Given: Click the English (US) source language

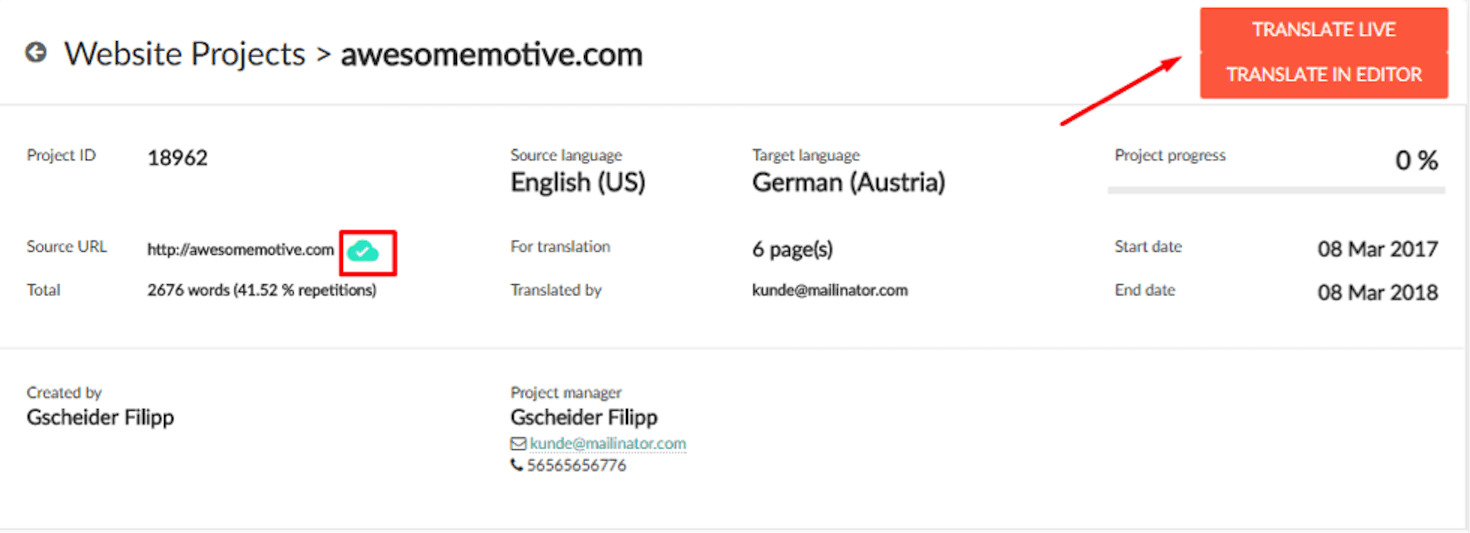Looking at the screenshot, I should pyautogui.click(x=578, y=183).
